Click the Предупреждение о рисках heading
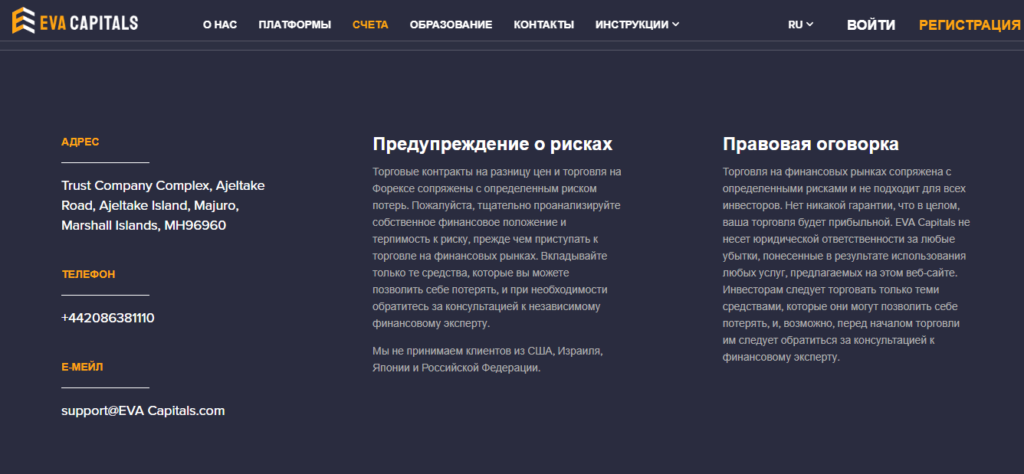The image size is (1024, 474). coord(492,144)
